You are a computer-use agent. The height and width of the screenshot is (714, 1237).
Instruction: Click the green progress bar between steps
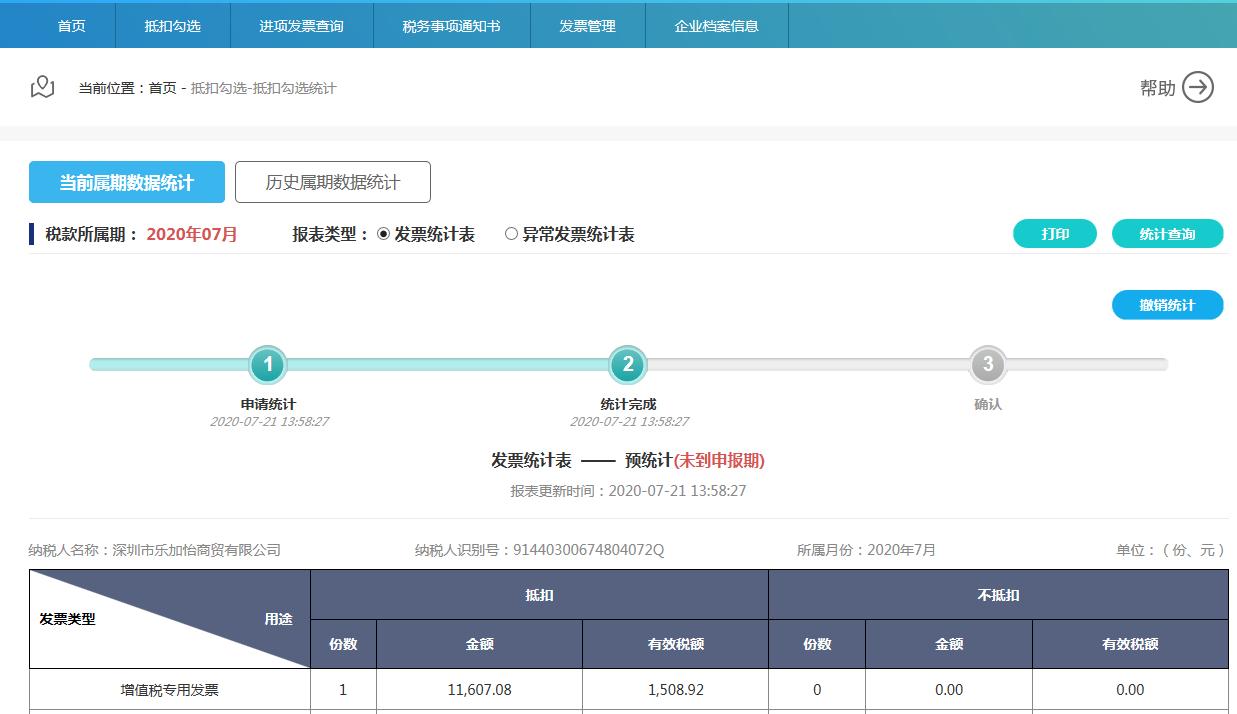coord(450,364)
